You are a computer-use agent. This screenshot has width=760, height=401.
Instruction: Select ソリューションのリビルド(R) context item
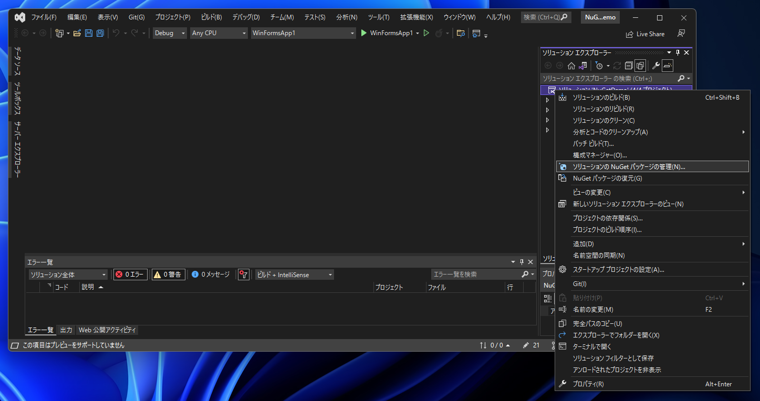(x=652, y=109)
